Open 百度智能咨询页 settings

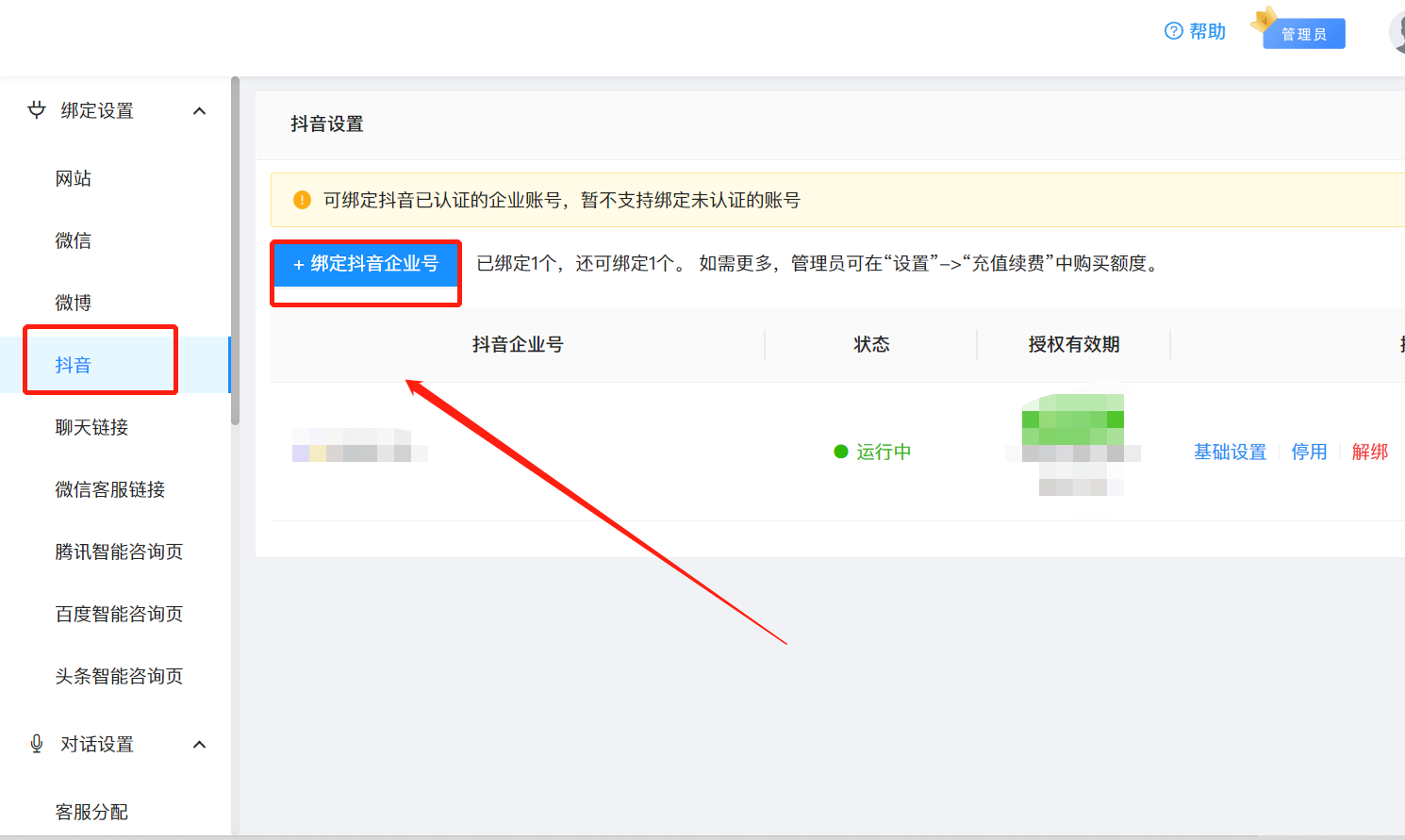click(x=119, y=614)
